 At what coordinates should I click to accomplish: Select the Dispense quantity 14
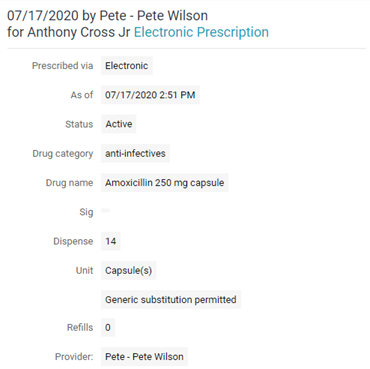[111, 241]
